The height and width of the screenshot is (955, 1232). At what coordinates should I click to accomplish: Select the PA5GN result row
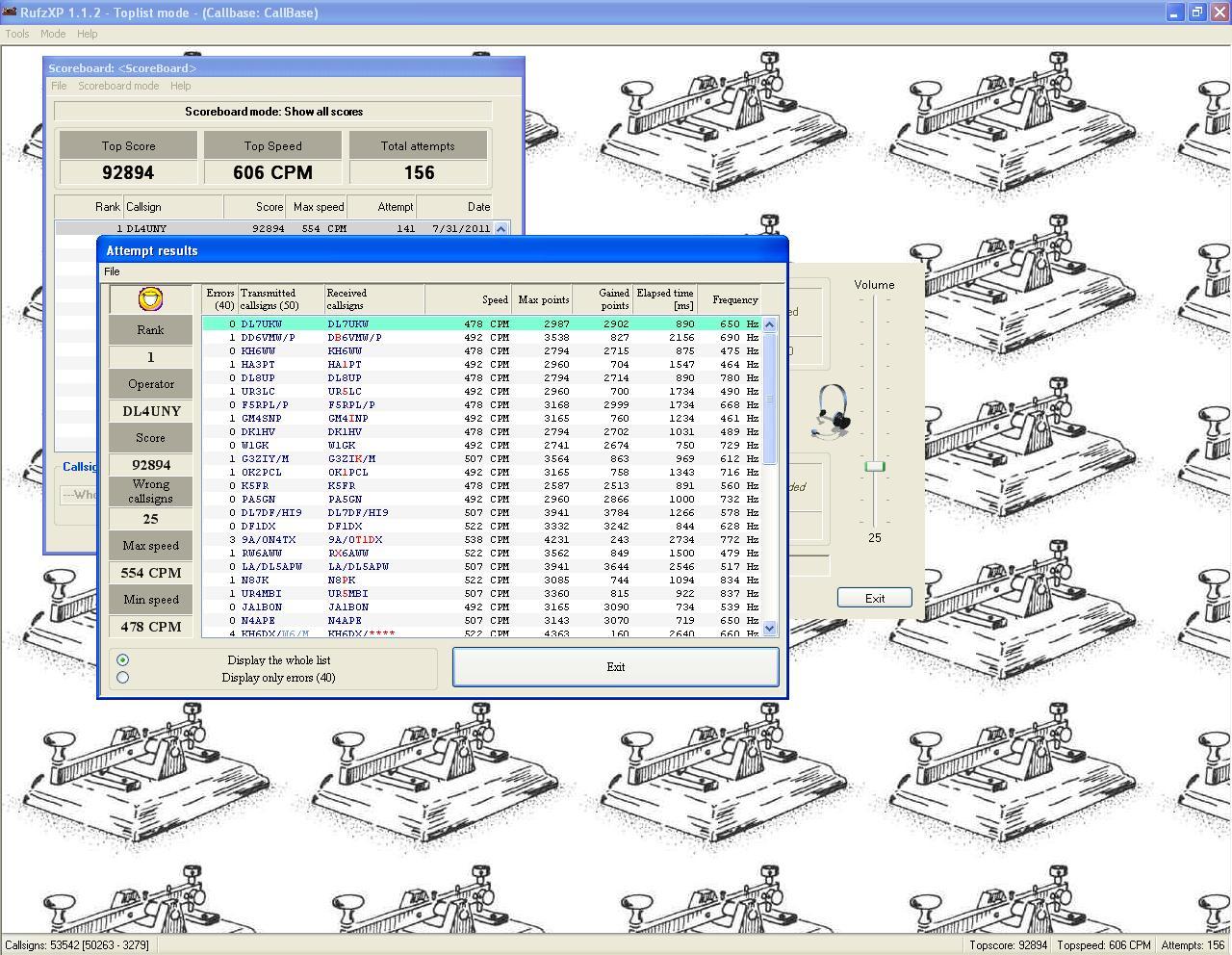point(482,500)
